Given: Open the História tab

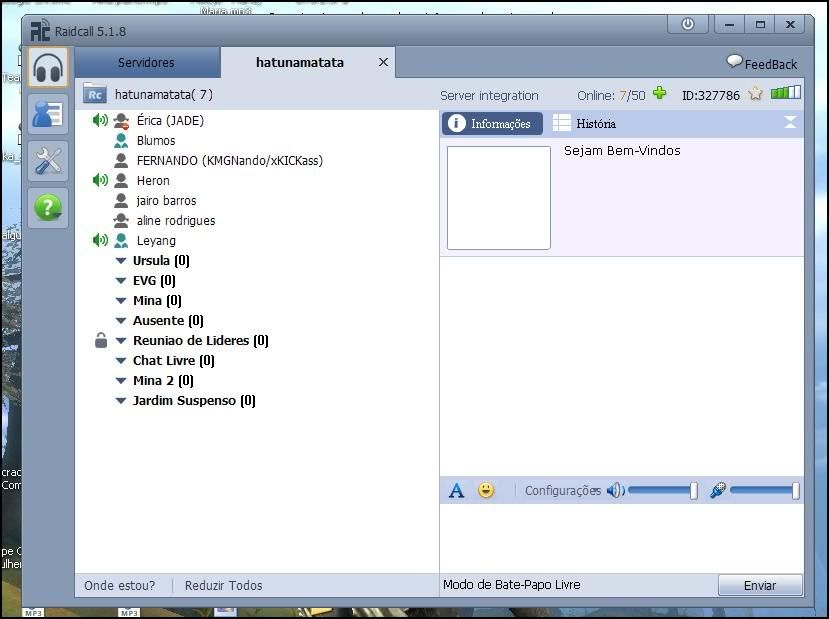Looking at the screenshot, I should [584, 123].
